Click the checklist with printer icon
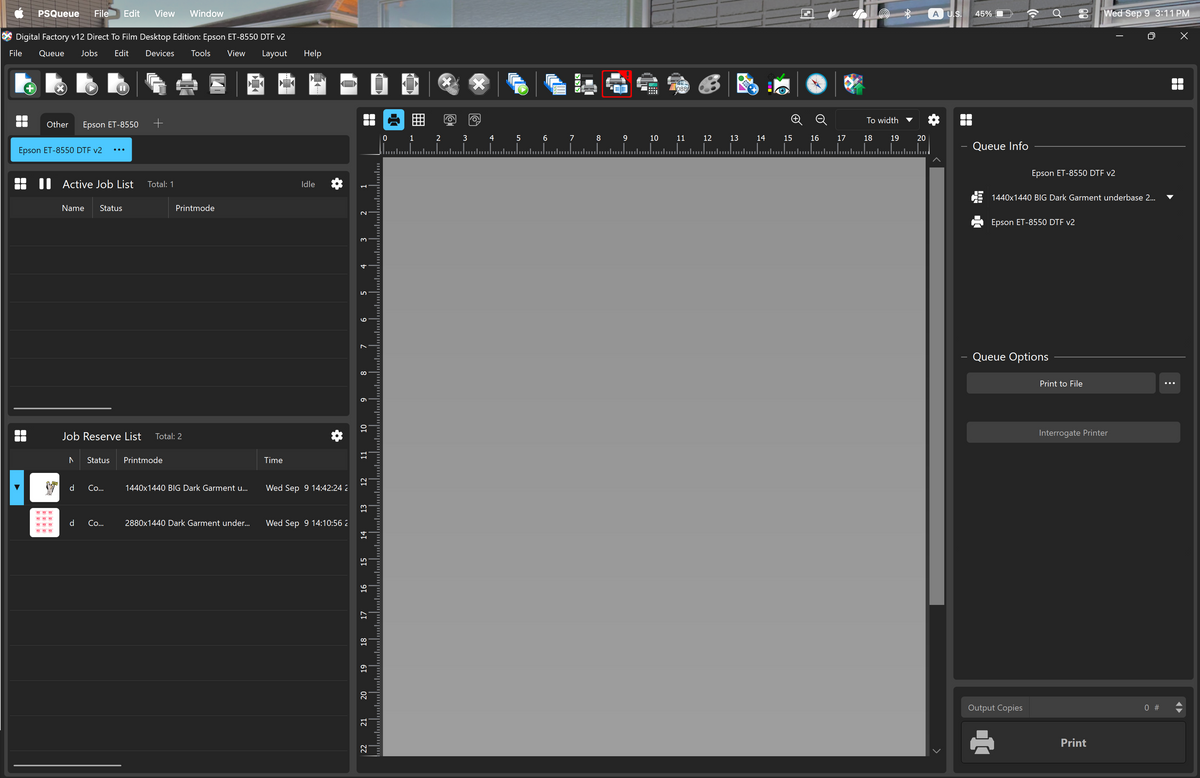 (x=586, y=85)
